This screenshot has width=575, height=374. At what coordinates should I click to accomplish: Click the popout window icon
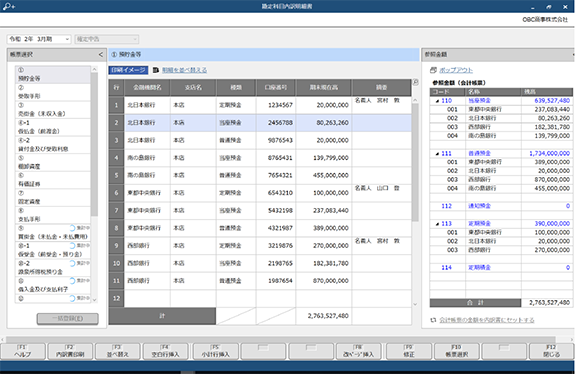433,70
